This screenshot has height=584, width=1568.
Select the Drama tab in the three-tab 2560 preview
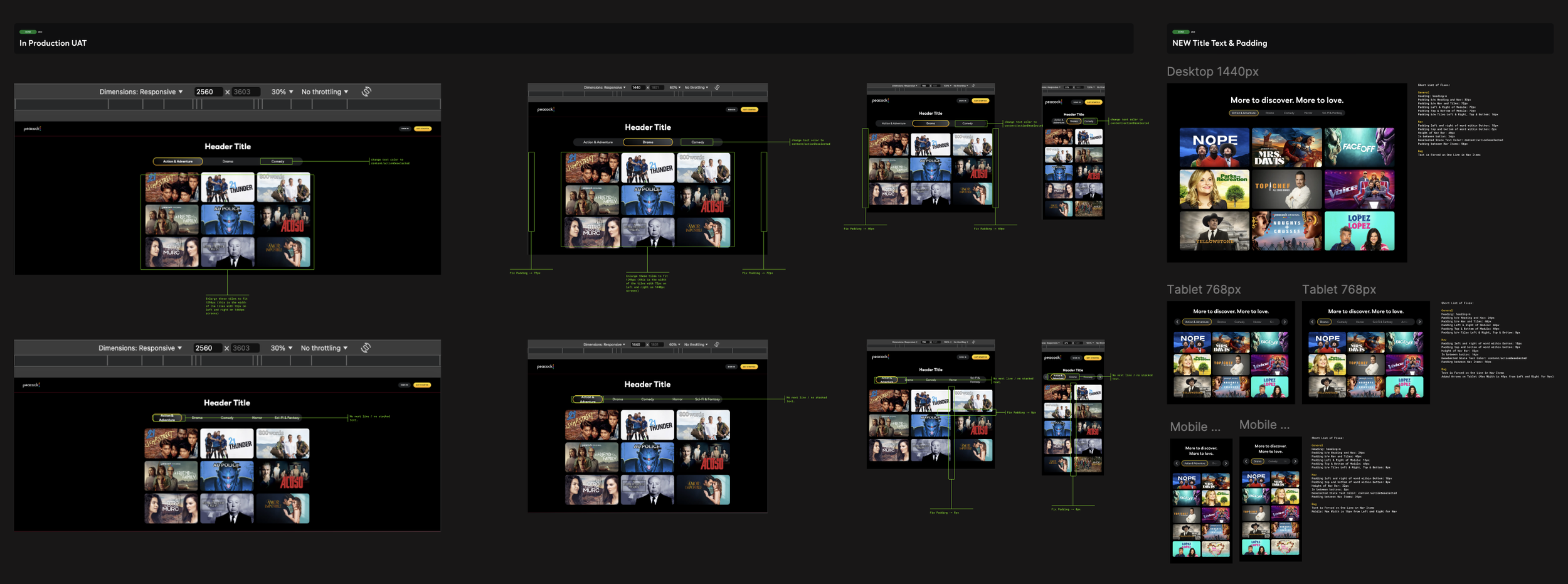pos(228,161)
